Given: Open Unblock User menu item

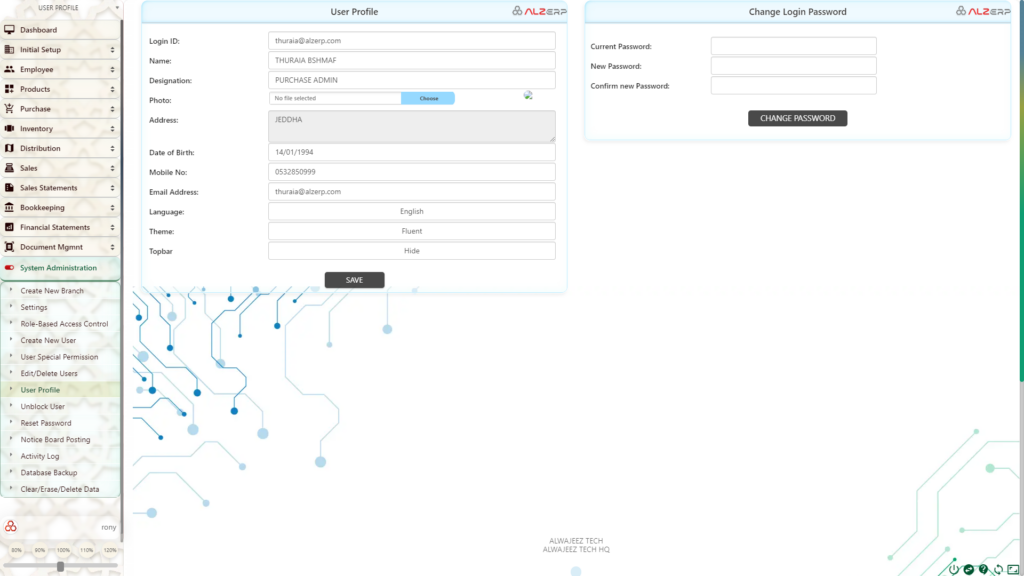Looking at the screenshot, I should [x=42, y=406].
